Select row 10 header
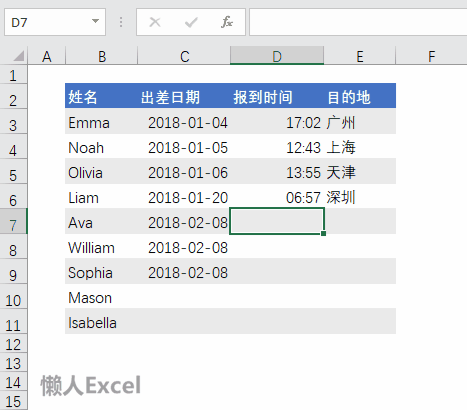The width and height of the screenshot is (467, 410). [13, 296]
